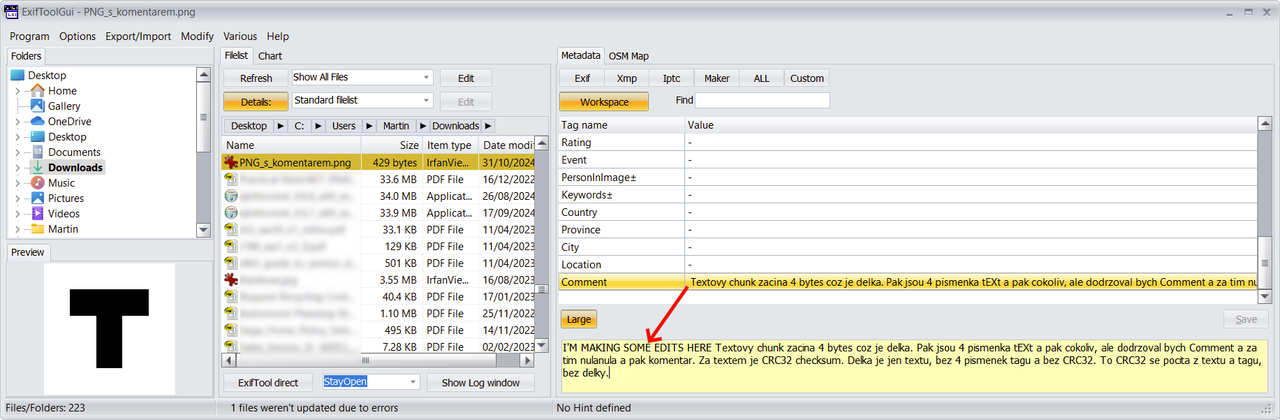Viewport: 1280px width, 420px height.
Task: Click the folder tree vertical scrollbar
Action: click(204, 152)
